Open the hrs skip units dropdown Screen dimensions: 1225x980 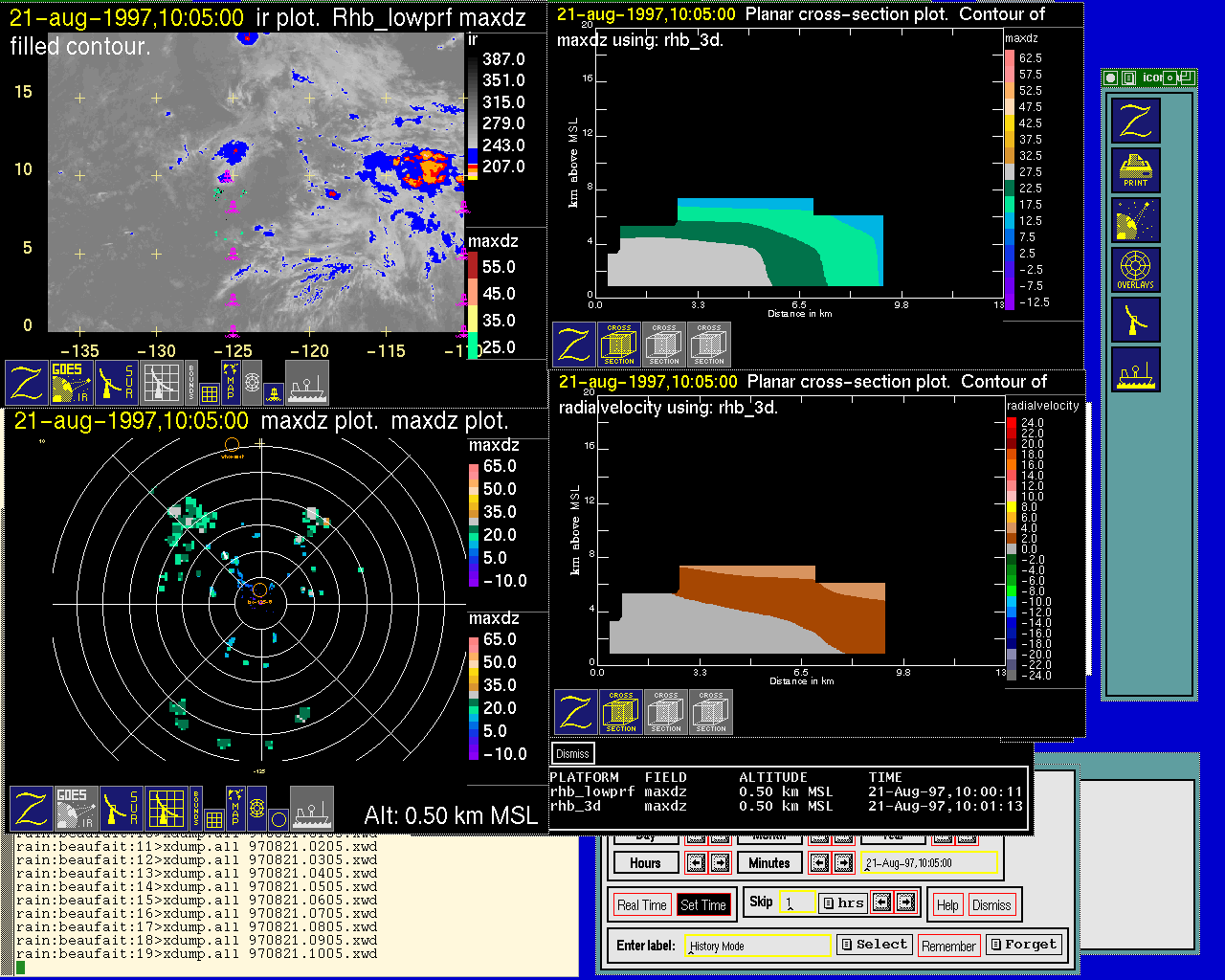pos(843,902)
